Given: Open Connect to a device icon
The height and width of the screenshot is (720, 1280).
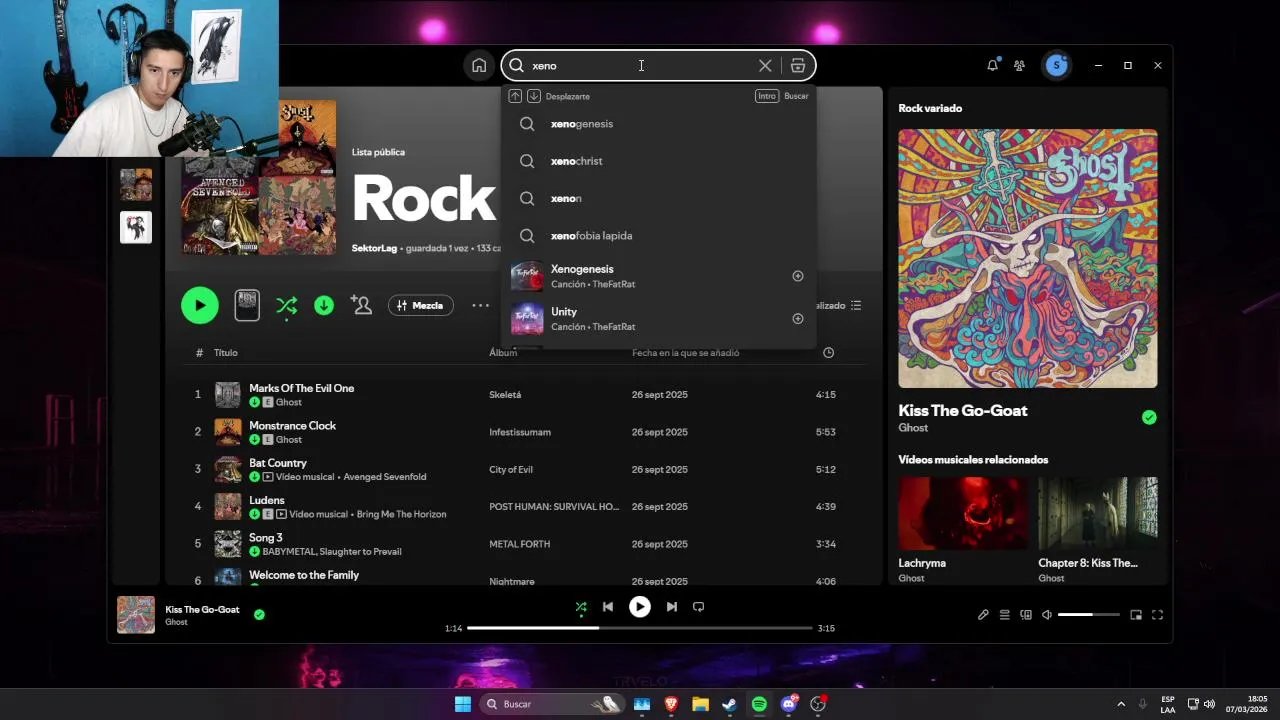Looking at the screenshot, I should [1026, 615].
